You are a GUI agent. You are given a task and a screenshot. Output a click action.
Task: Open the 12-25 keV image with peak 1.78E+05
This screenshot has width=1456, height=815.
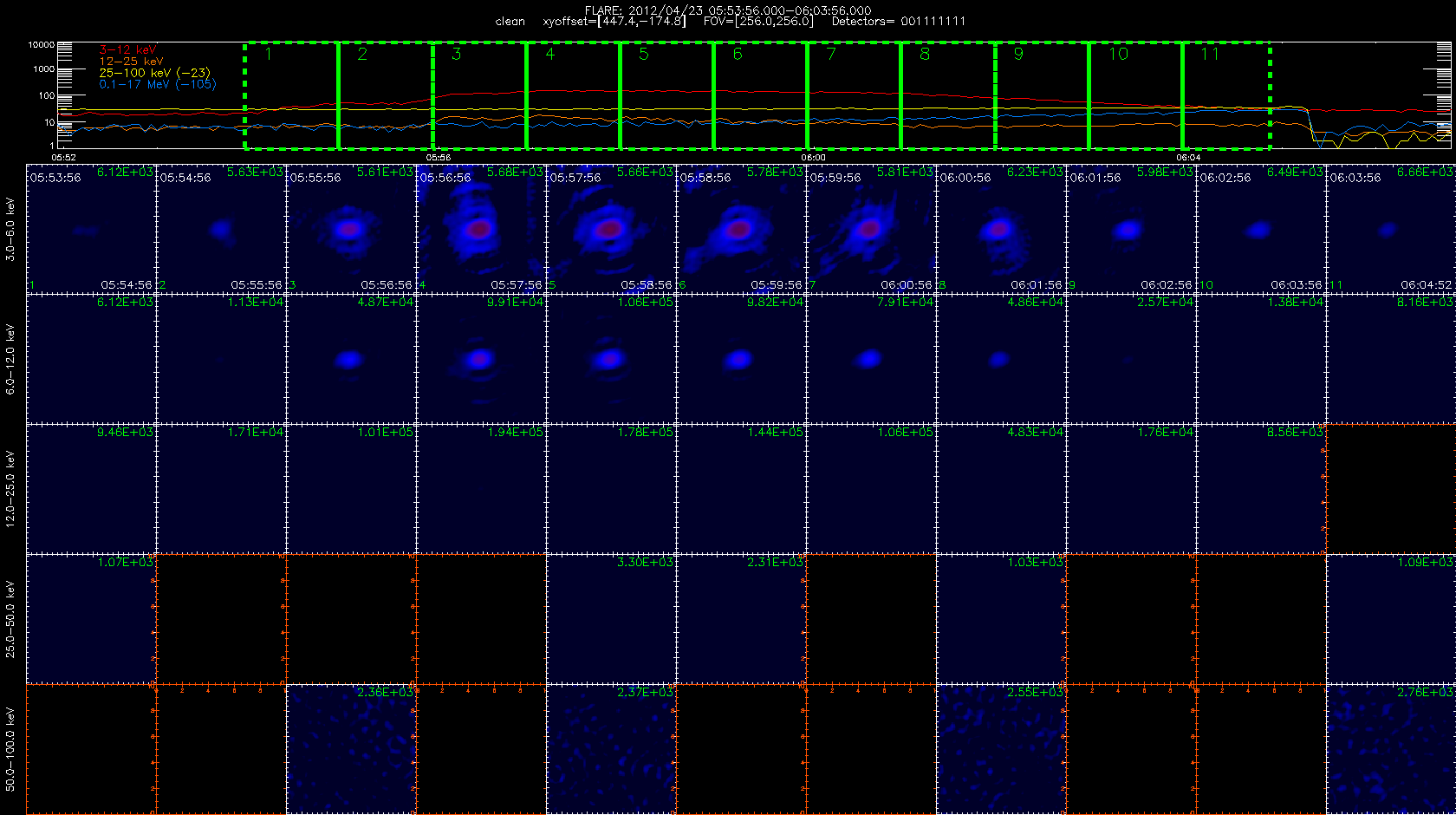(611, 489)
